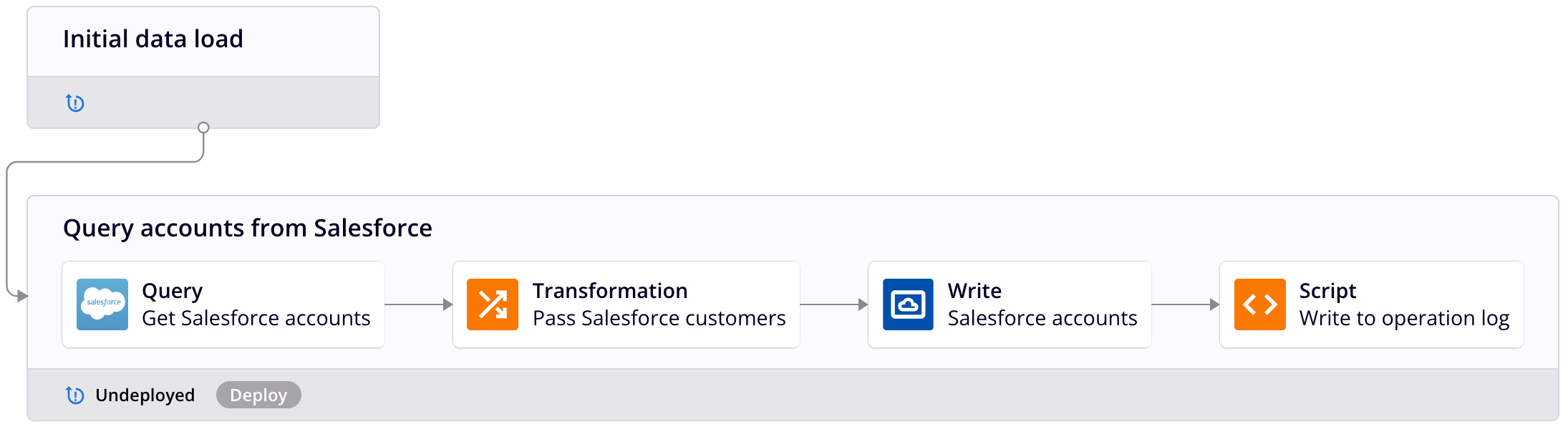Open the Write to operation log label
The width and height of the screenshot is (1568, 427).
pos(1404,318)
